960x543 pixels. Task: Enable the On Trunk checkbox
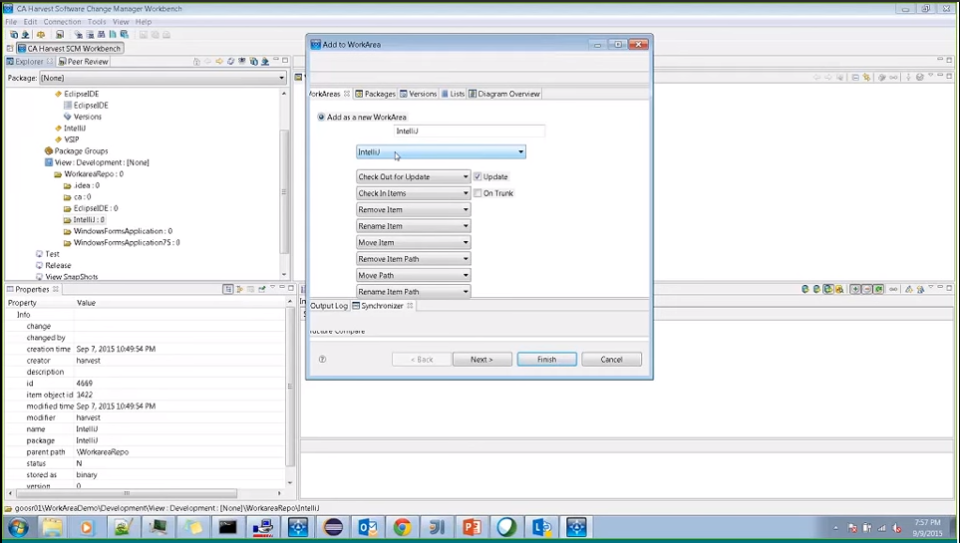478,193
